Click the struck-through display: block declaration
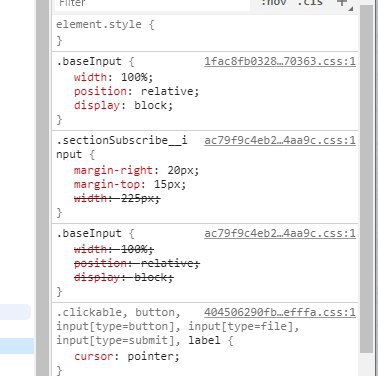 click(124, 277)
